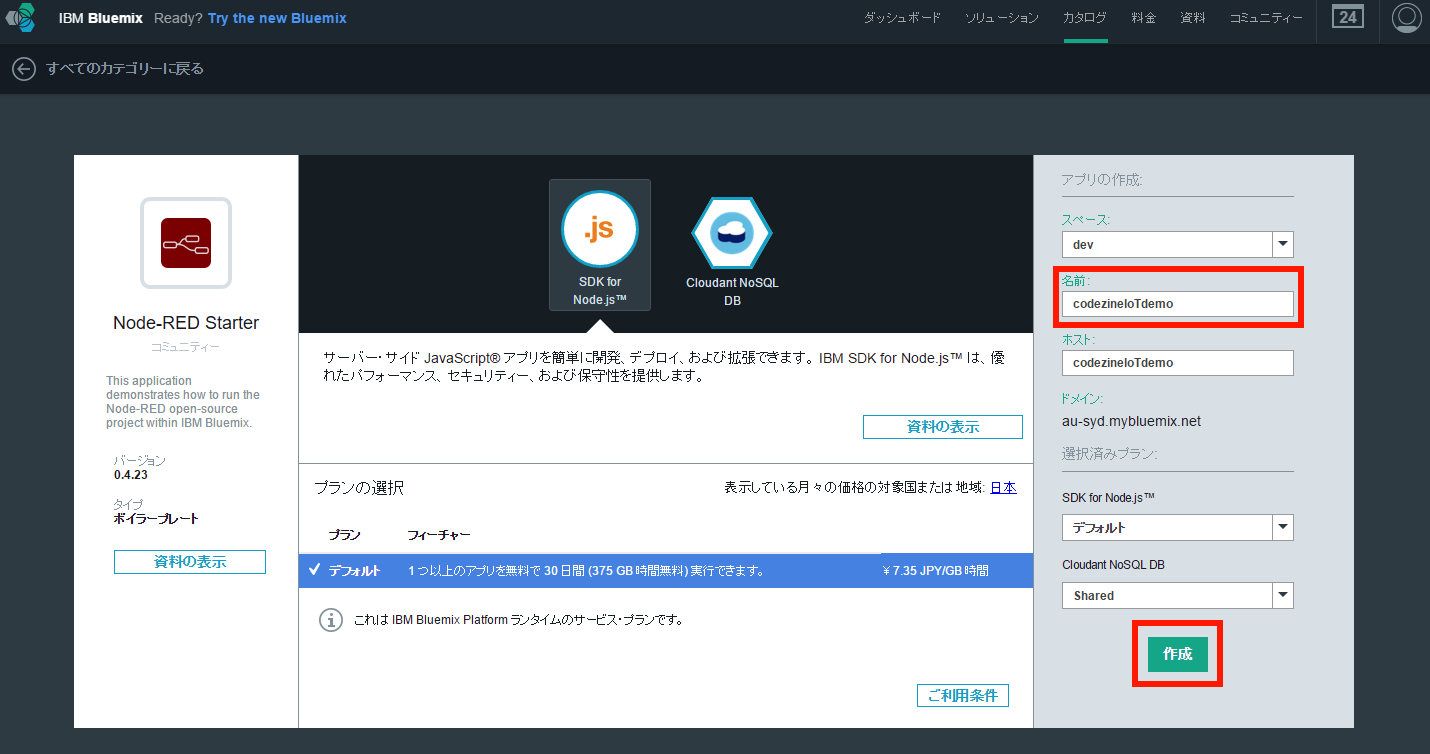
Task: Open the SDK for Node.js plan dropdown
Action: [1177, 528]
